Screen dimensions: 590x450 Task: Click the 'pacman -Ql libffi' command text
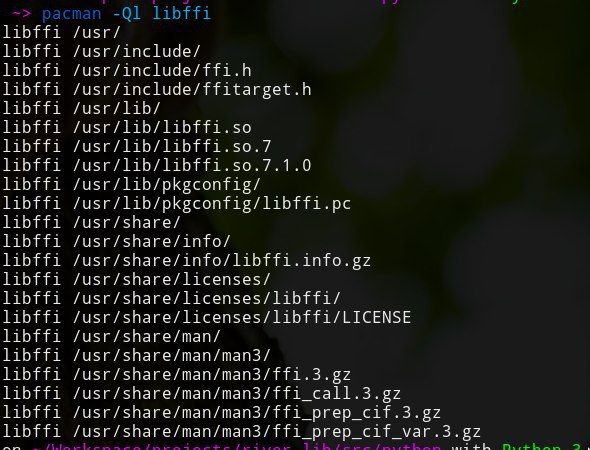(x=126, y=14)
